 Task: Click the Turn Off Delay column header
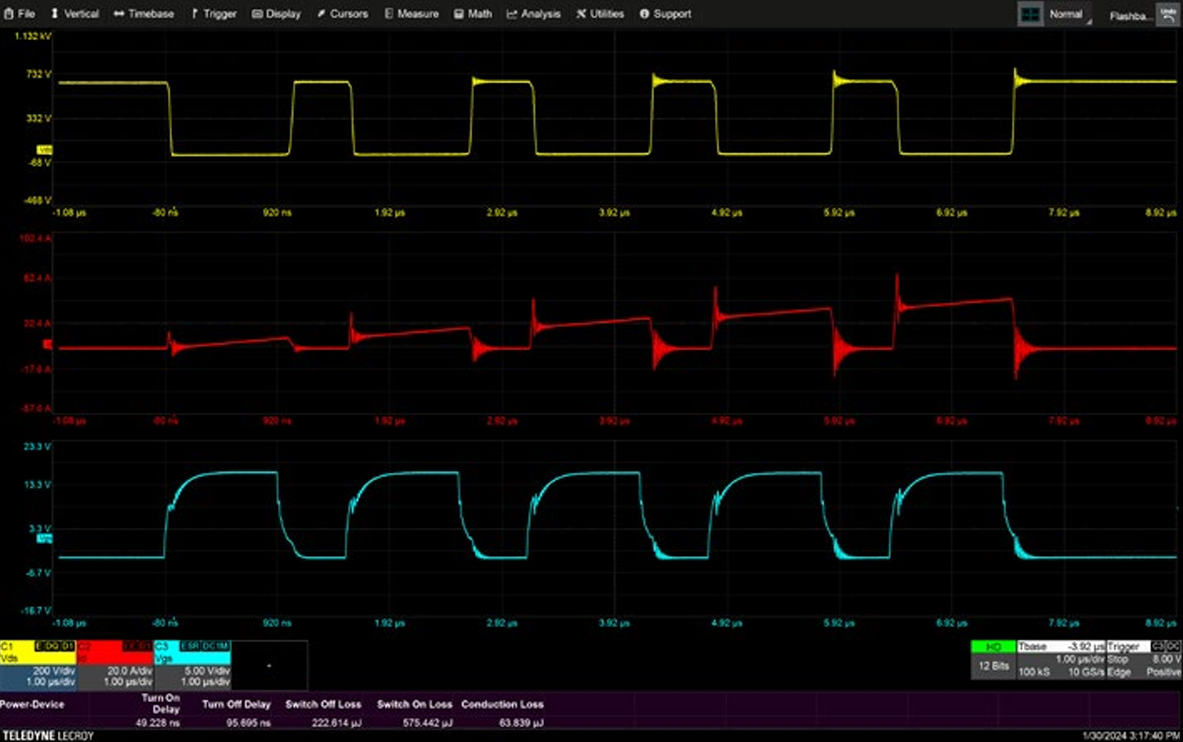236,704
